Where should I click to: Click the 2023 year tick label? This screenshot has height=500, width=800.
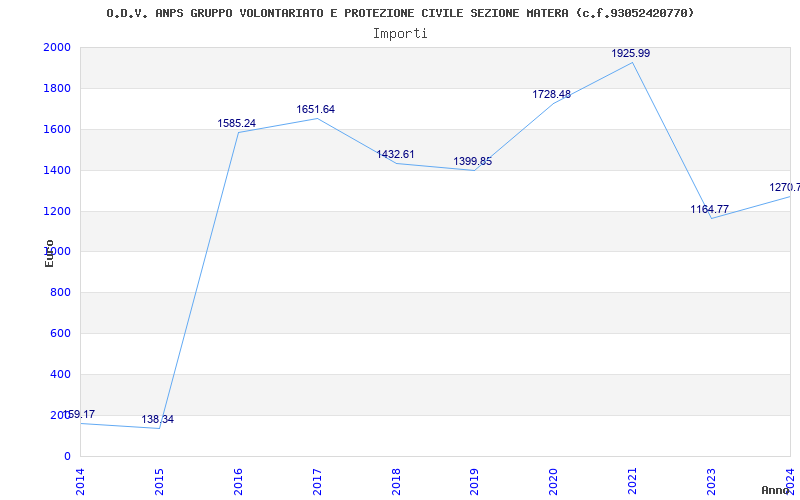tap(712, 480)
